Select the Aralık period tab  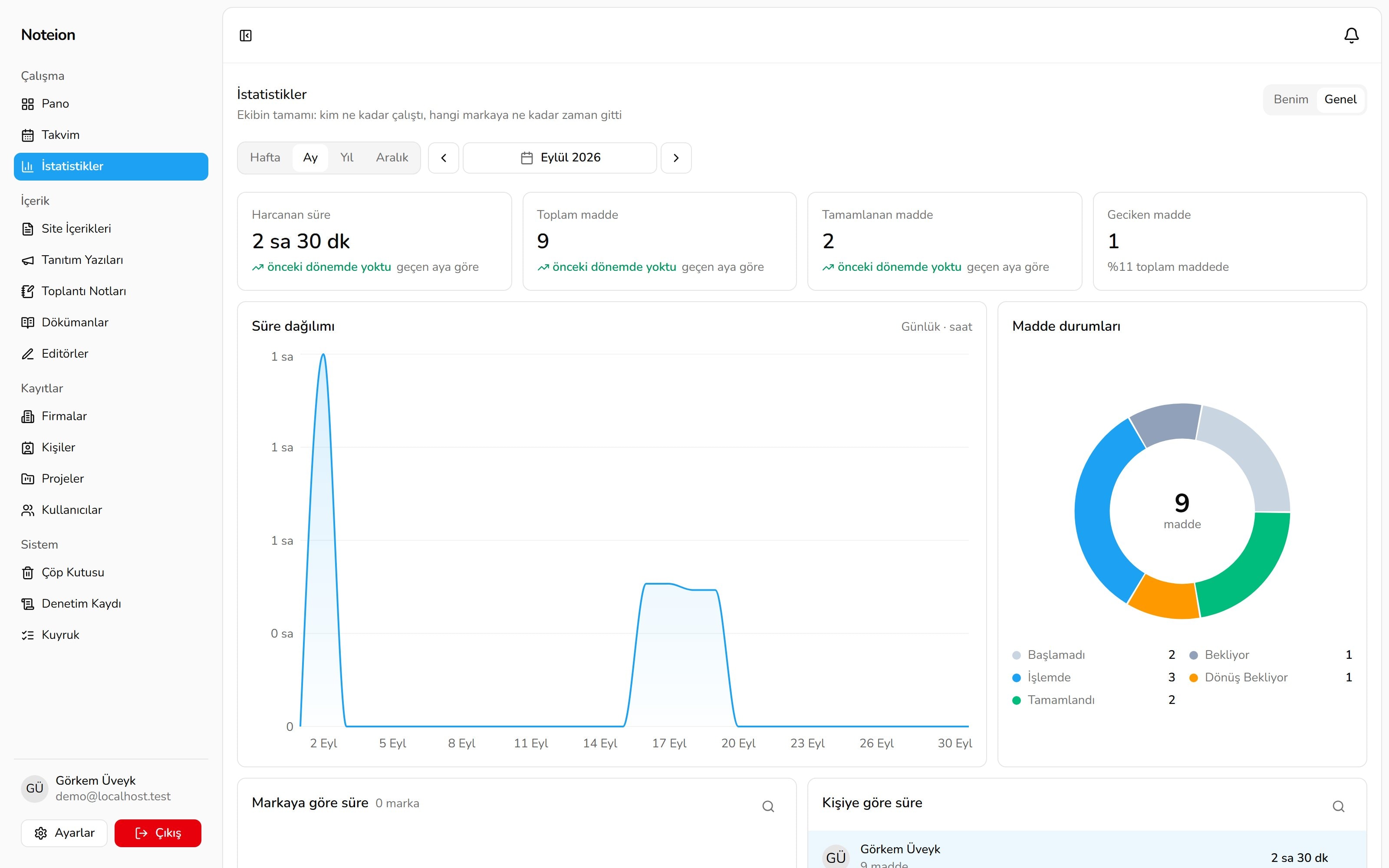pyautogui.click(x=392, y=158)
